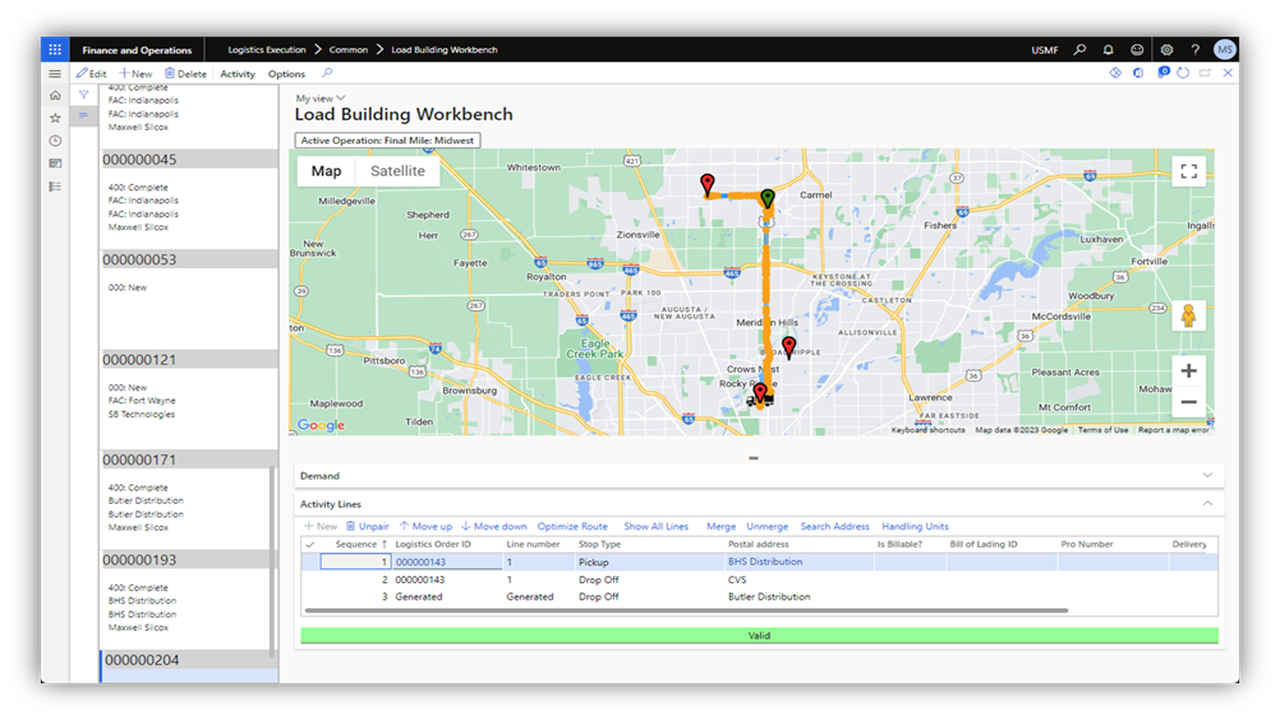Open in Microsoft Office icon
This screenshot has height=720, width=1280.
pos(1138,73)
